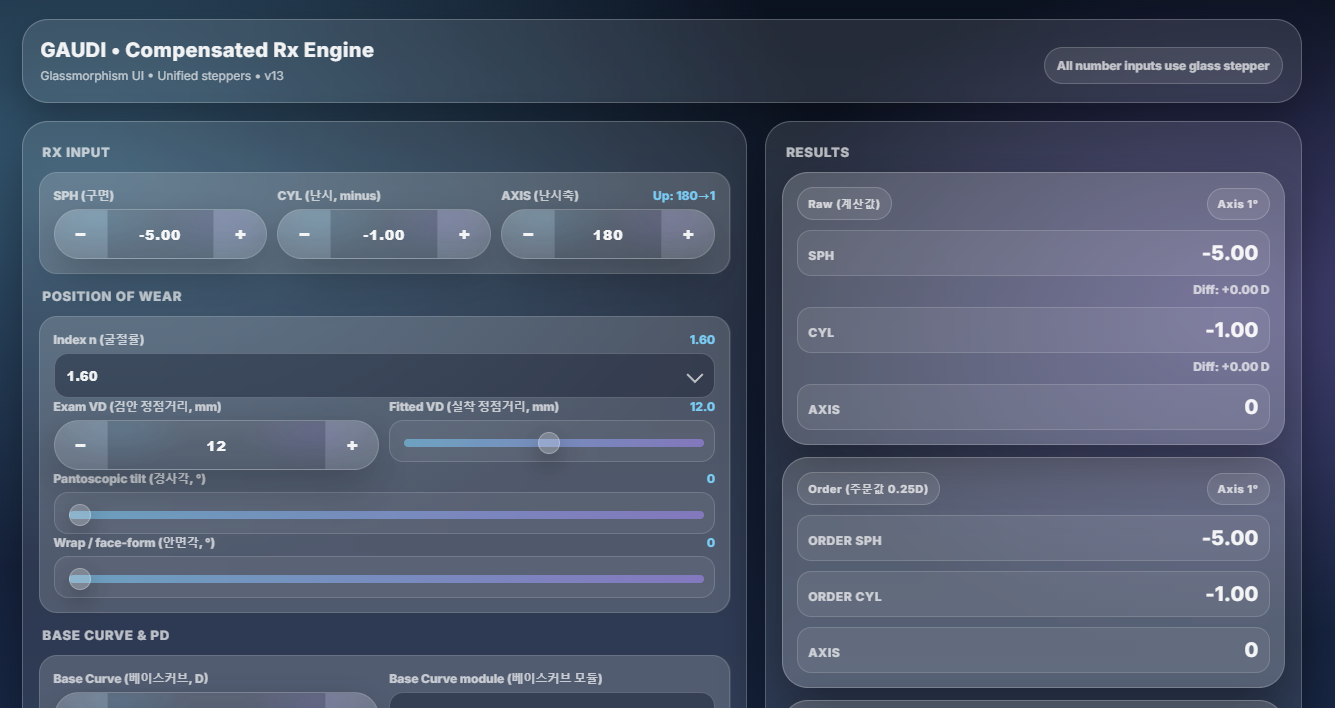This screenshot has height=708, width=1335.
Task: Click the Exam VD input showing 12
Action: click(216, 446)
